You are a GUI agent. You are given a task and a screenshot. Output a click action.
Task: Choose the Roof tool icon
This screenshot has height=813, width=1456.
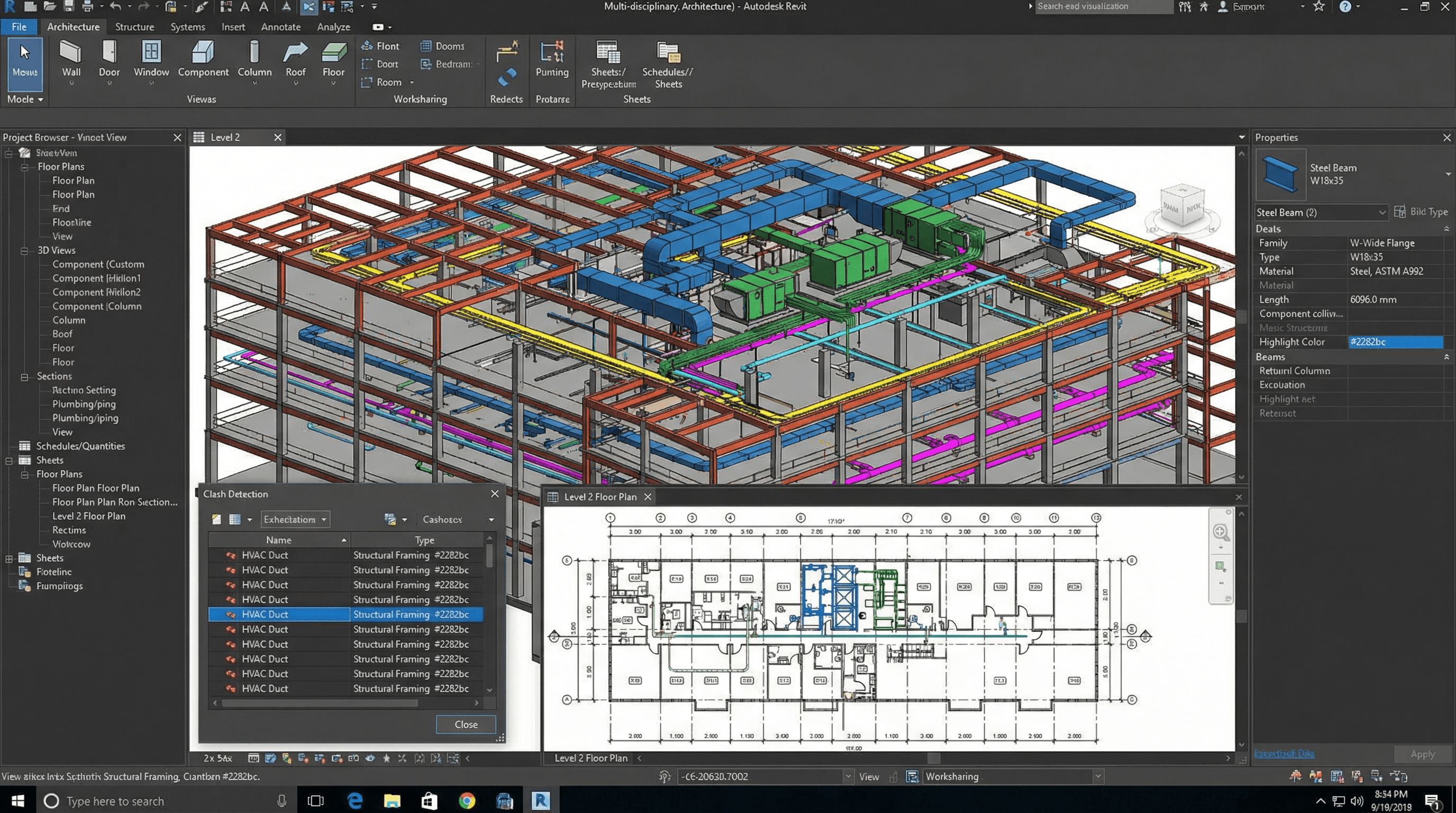(295, 52)
